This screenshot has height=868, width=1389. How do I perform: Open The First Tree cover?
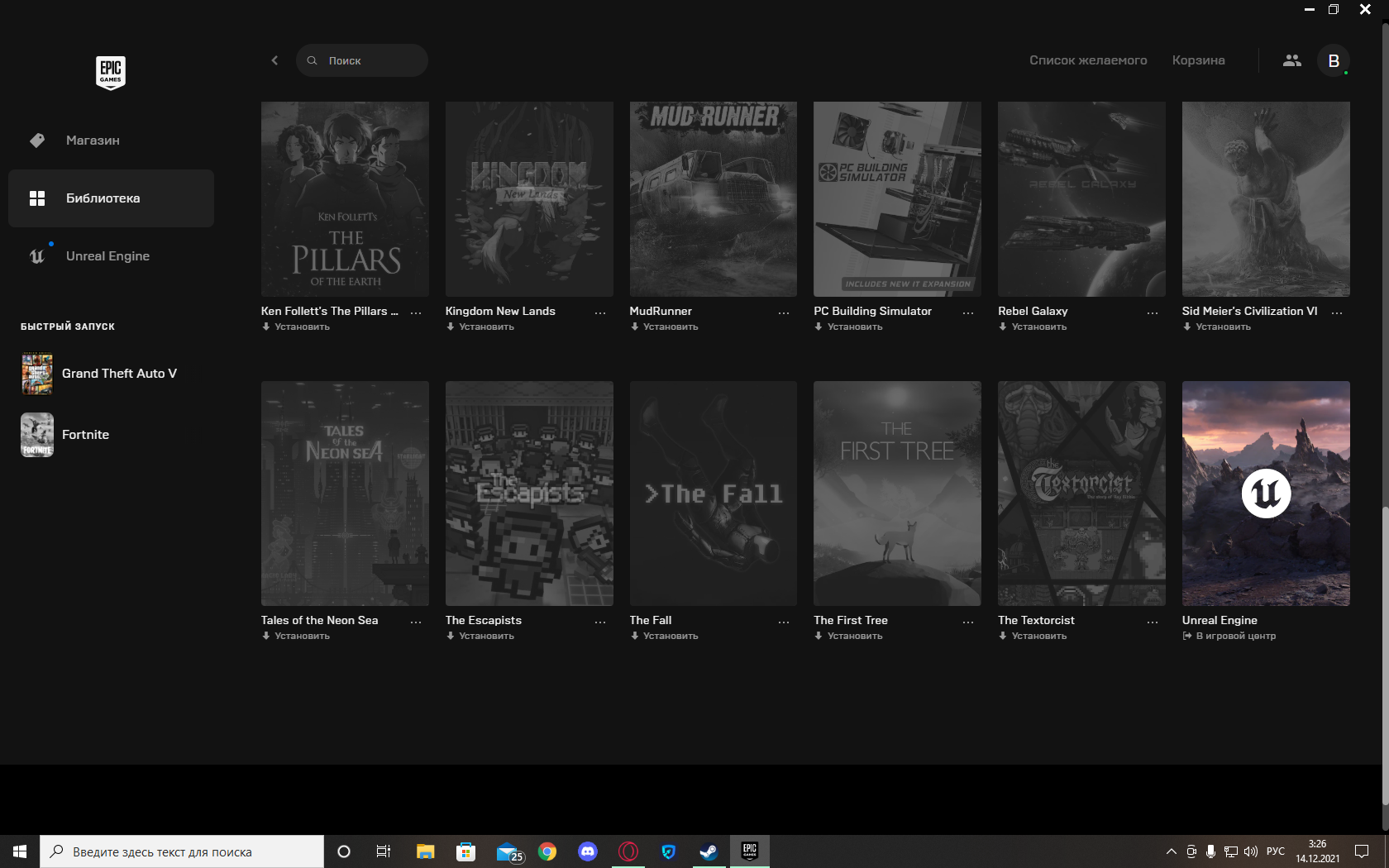[x=897, y=494]
